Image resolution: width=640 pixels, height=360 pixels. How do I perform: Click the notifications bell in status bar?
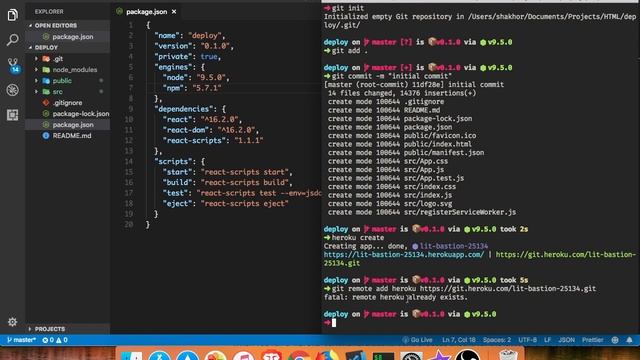click(629, 340)
